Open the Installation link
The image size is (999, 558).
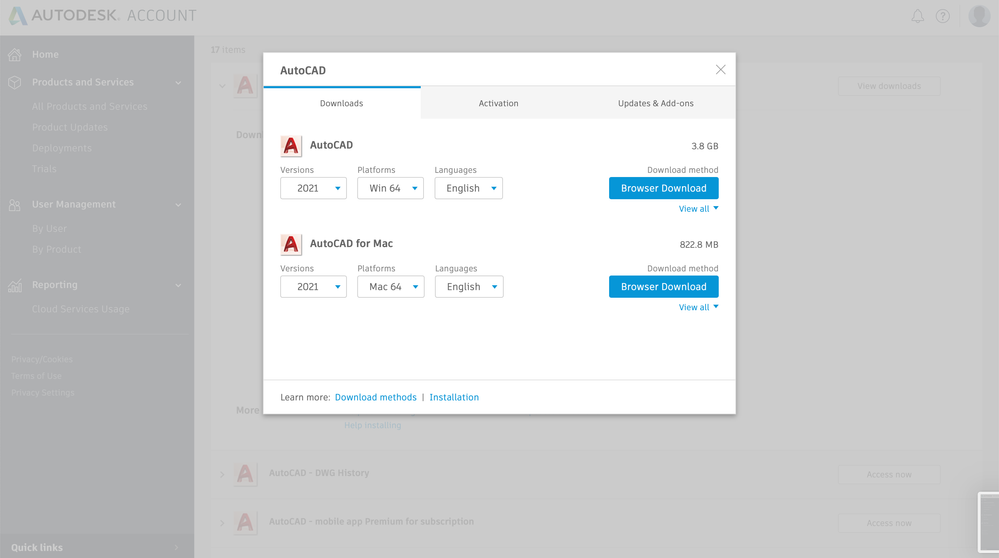pyautogui.click(x=454, y=397)
